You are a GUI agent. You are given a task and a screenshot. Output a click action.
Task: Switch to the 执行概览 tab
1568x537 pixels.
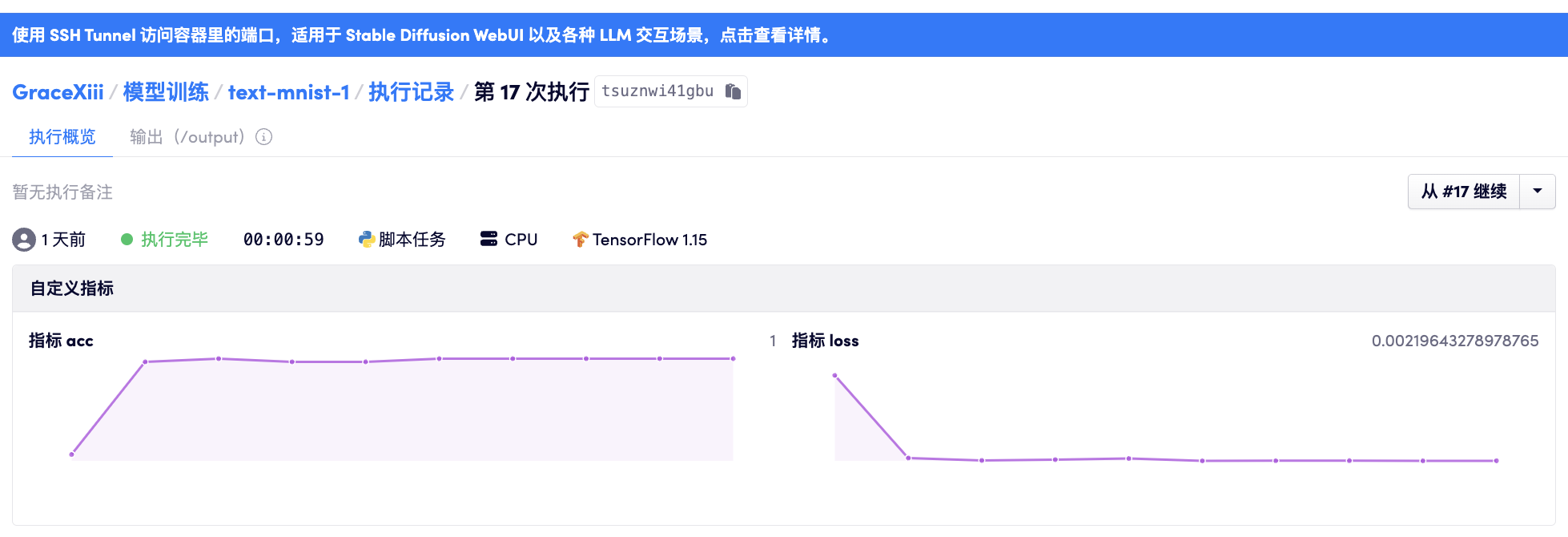pos(62,137)
